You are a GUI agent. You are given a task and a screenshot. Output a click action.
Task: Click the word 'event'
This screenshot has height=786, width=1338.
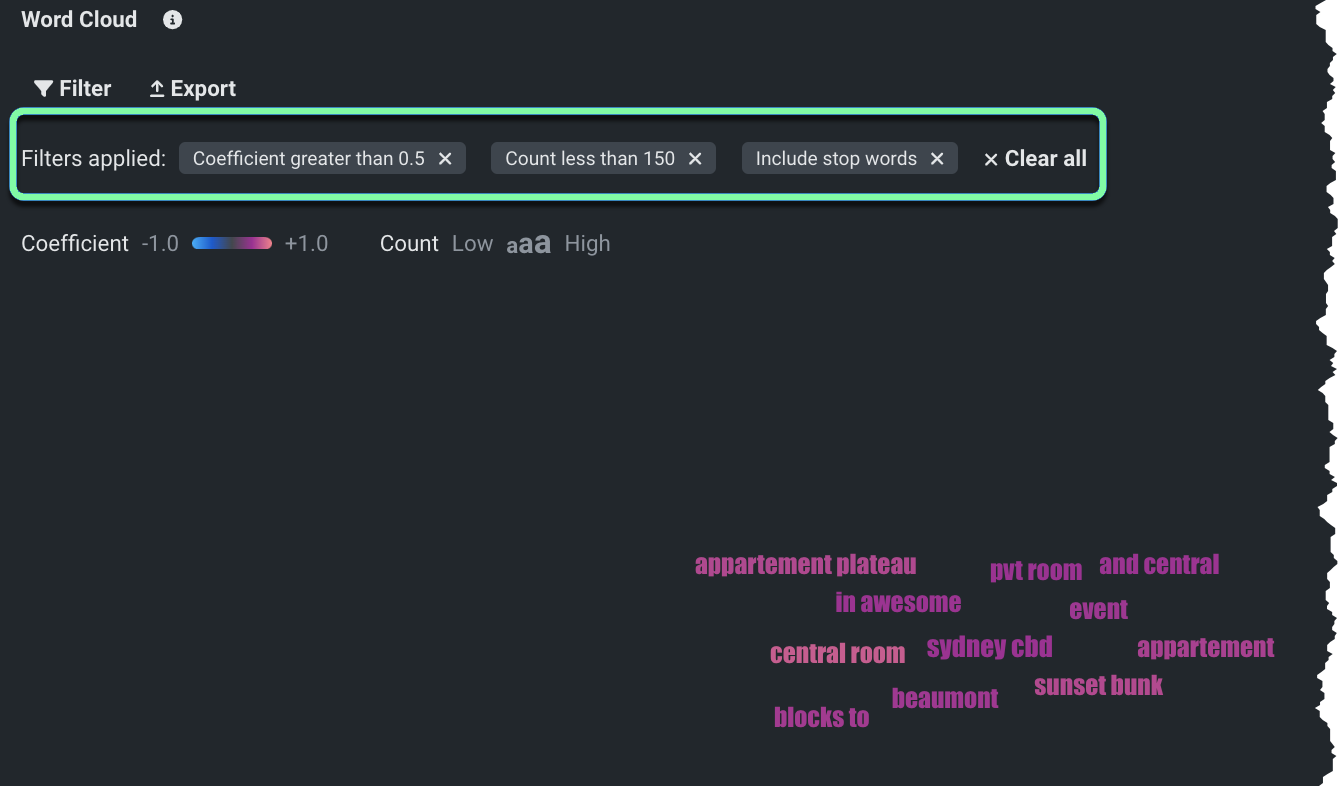tap(1098, 610)
